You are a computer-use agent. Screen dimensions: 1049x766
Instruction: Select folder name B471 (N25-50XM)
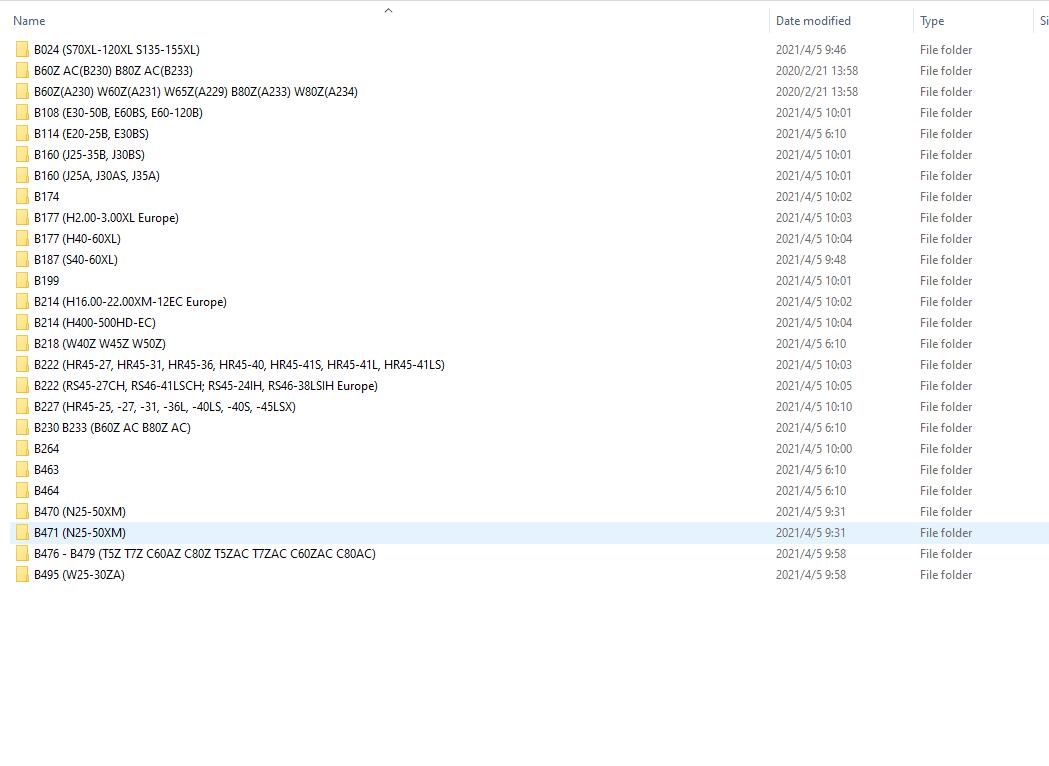(x=80, y=533)
